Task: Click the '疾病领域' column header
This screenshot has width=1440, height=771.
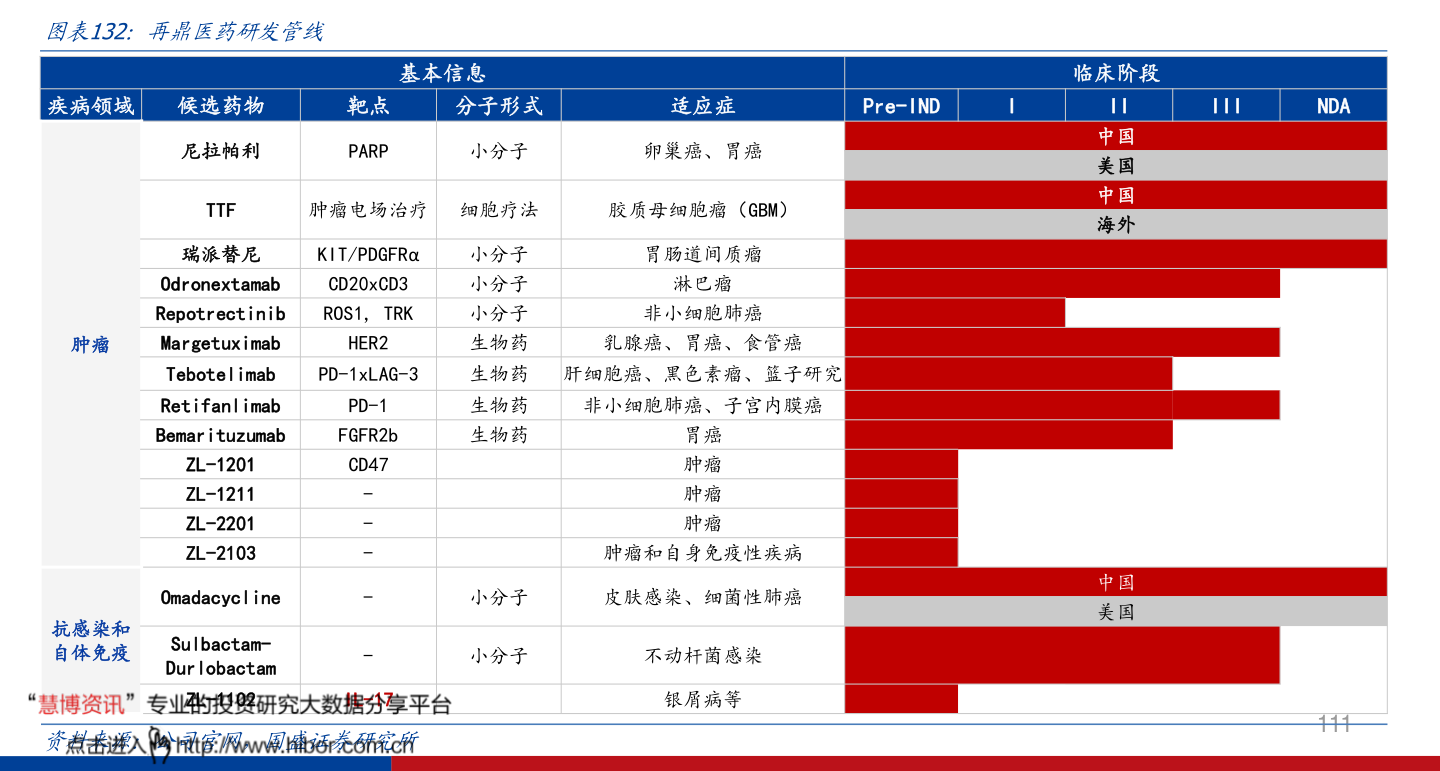Action: tap(91, 105)
